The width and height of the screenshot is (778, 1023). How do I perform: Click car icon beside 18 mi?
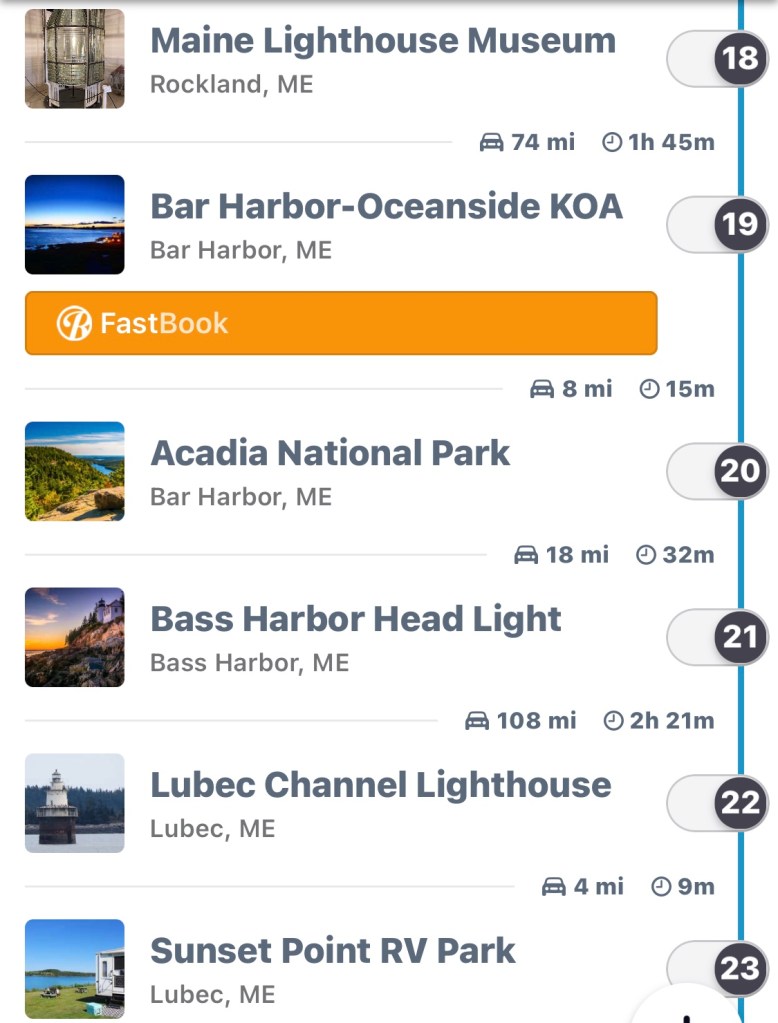[x=526, y=554]
